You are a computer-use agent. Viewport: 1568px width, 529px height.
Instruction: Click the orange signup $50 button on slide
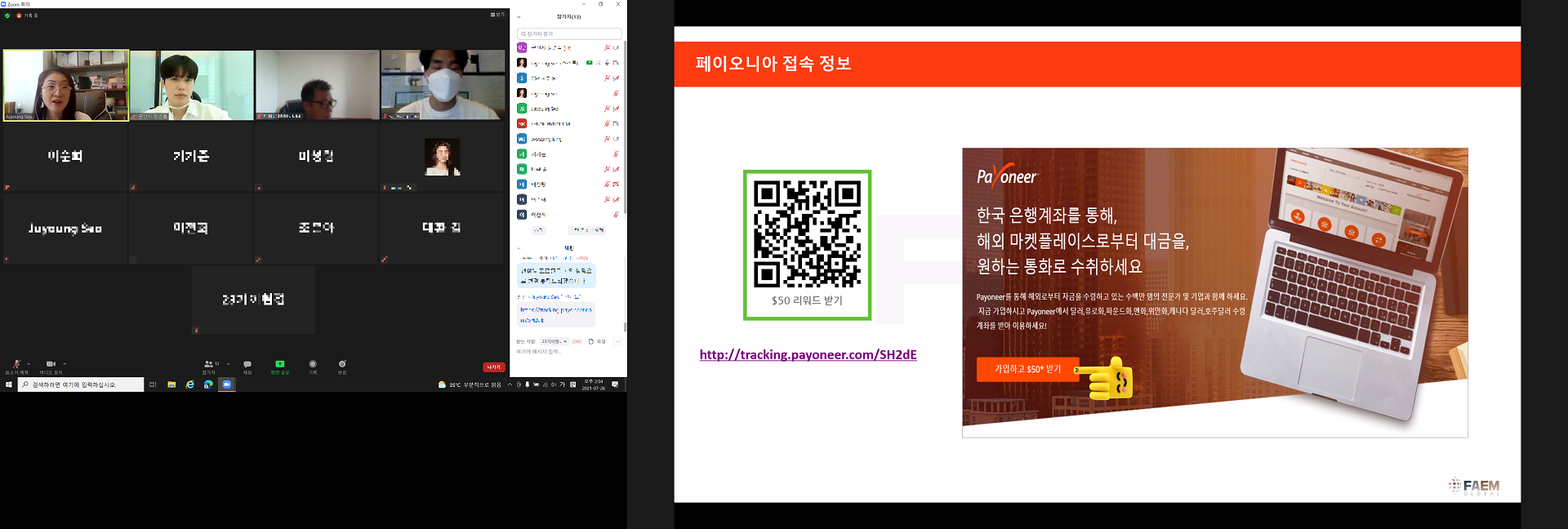1027,369
